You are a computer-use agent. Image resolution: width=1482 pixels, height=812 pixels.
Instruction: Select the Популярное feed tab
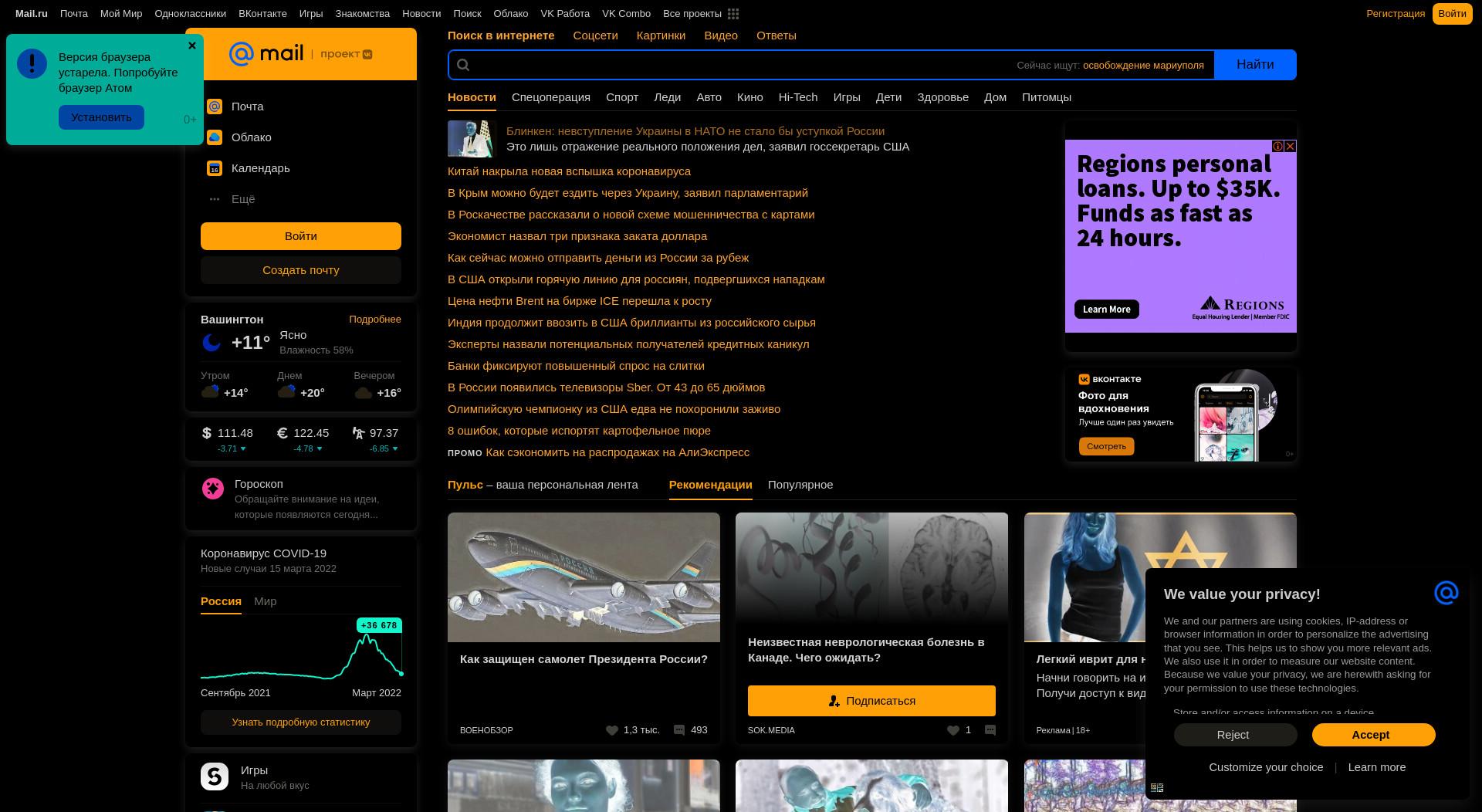pyautogui.click(x=800, y=485)
